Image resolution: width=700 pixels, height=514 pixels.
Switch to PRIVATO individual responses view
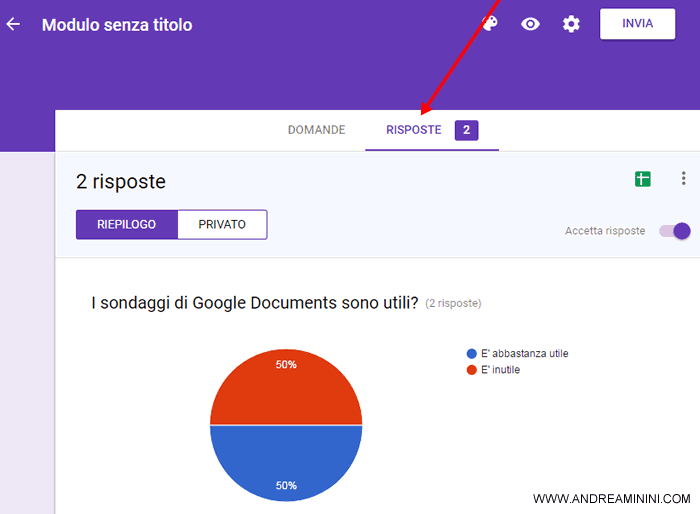(222, 224)
